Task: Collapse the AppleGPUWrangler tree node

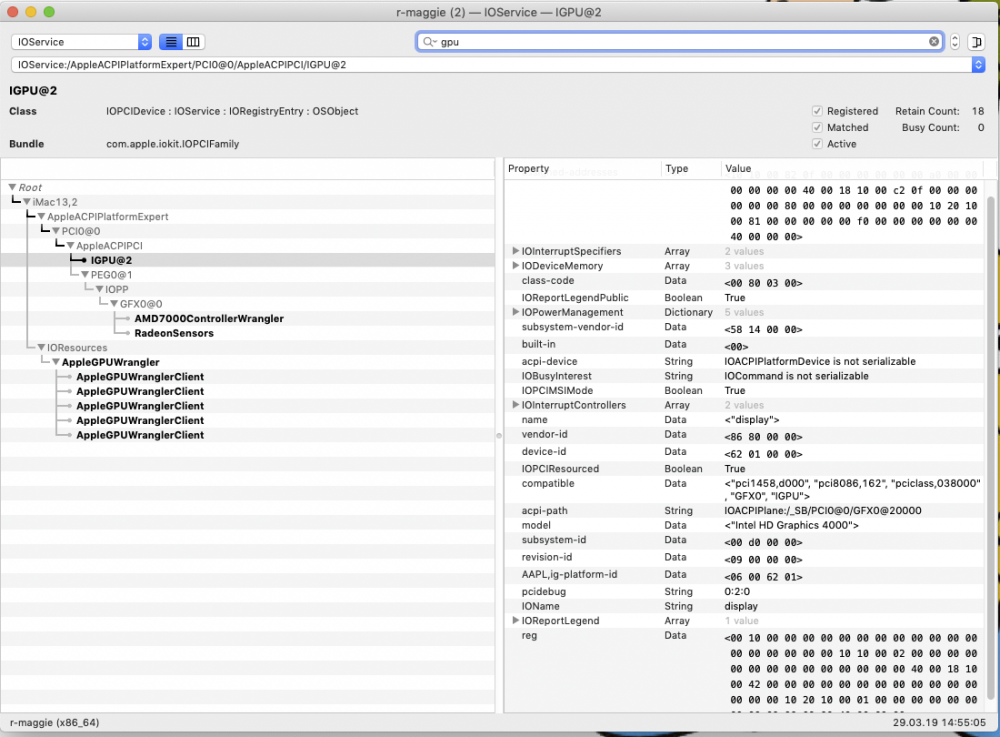Action: pos(55,362)
